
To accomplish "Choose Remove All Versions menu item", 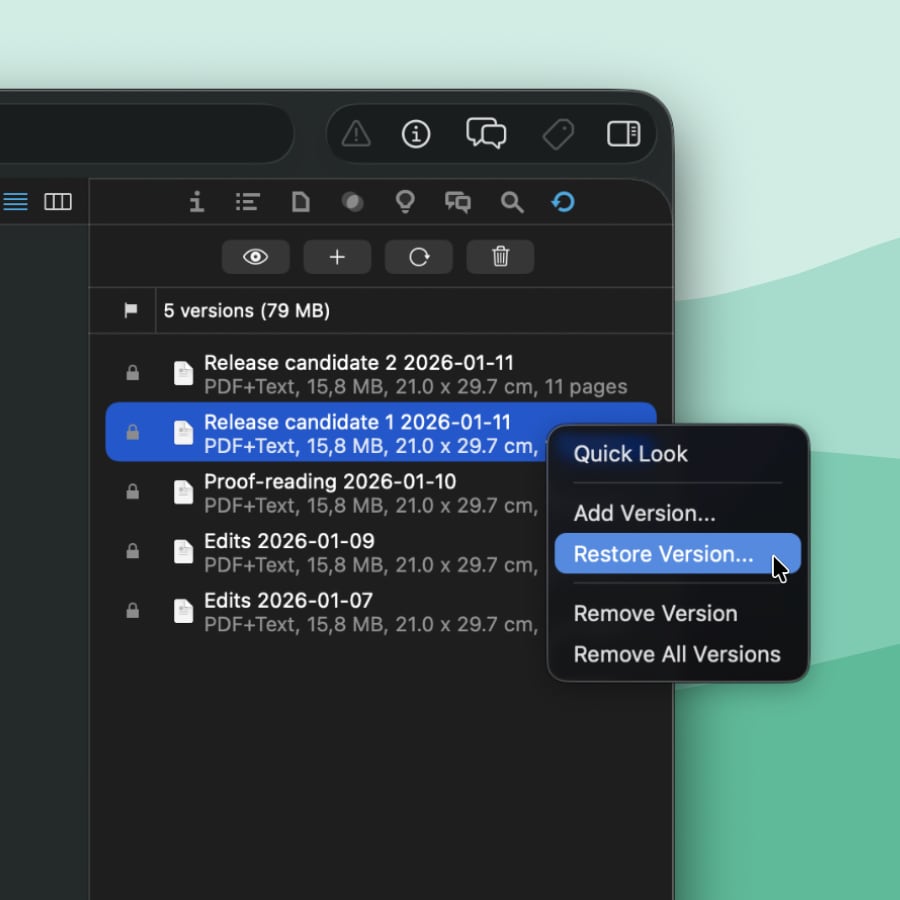I will click(677, 654).
